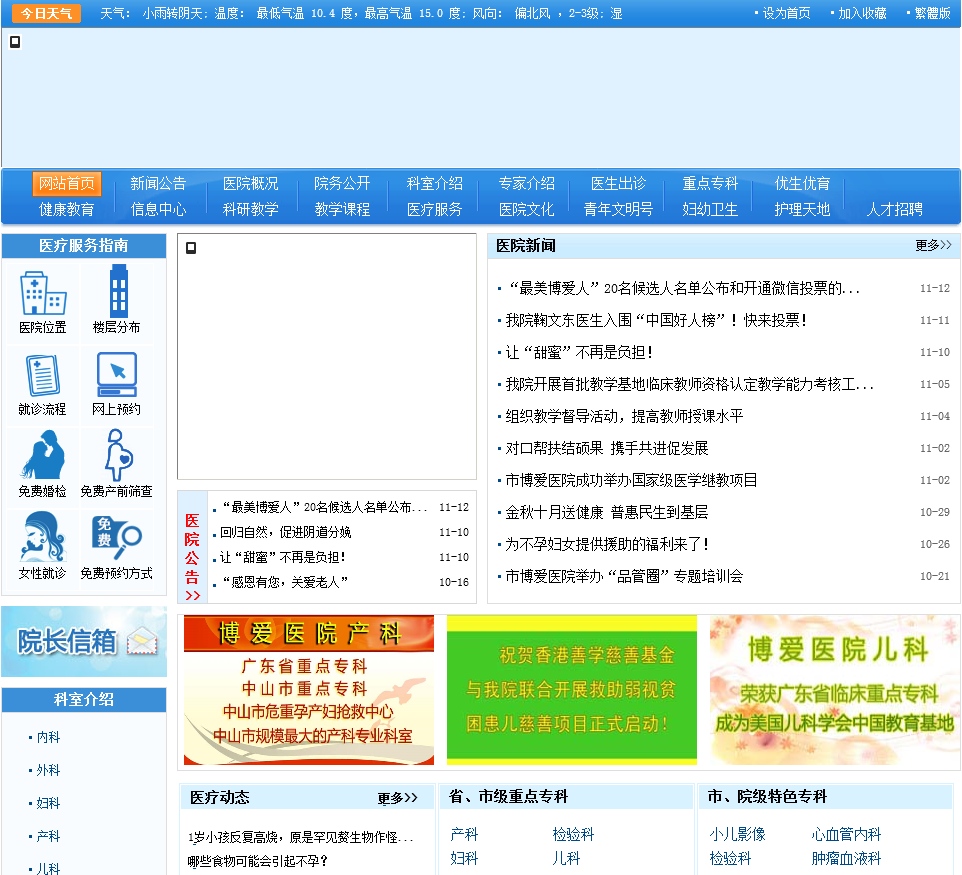Open 护理天地 navigation item
The width and height of the screenshot is (962, 875).
point(802,209)
